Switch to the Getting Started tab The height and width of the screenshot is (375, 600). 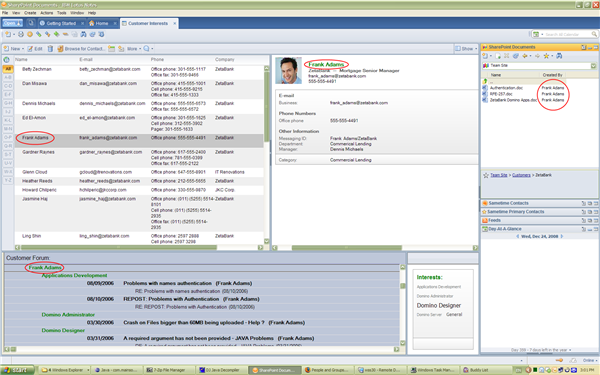tap(61, 23)
